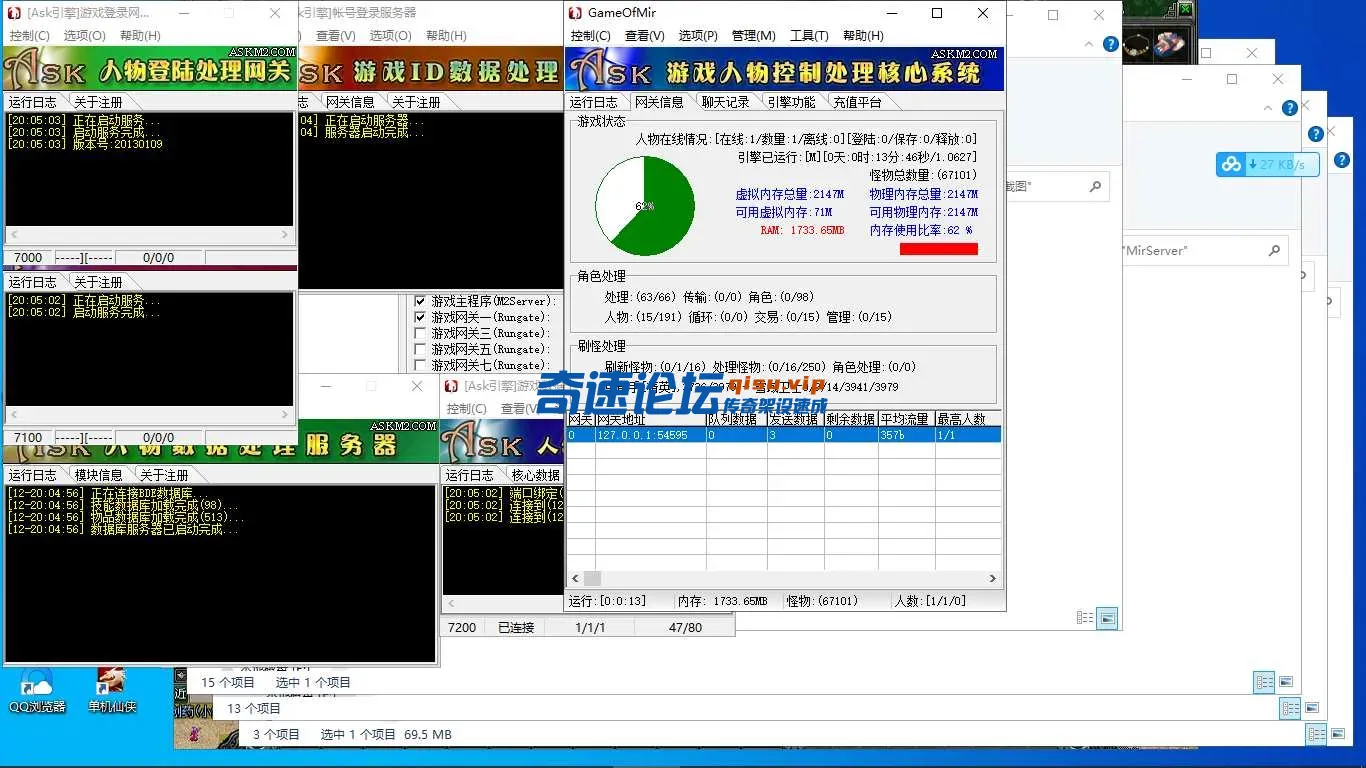
Task: Click the 62% memory pie chart
Action: (645, 206)
